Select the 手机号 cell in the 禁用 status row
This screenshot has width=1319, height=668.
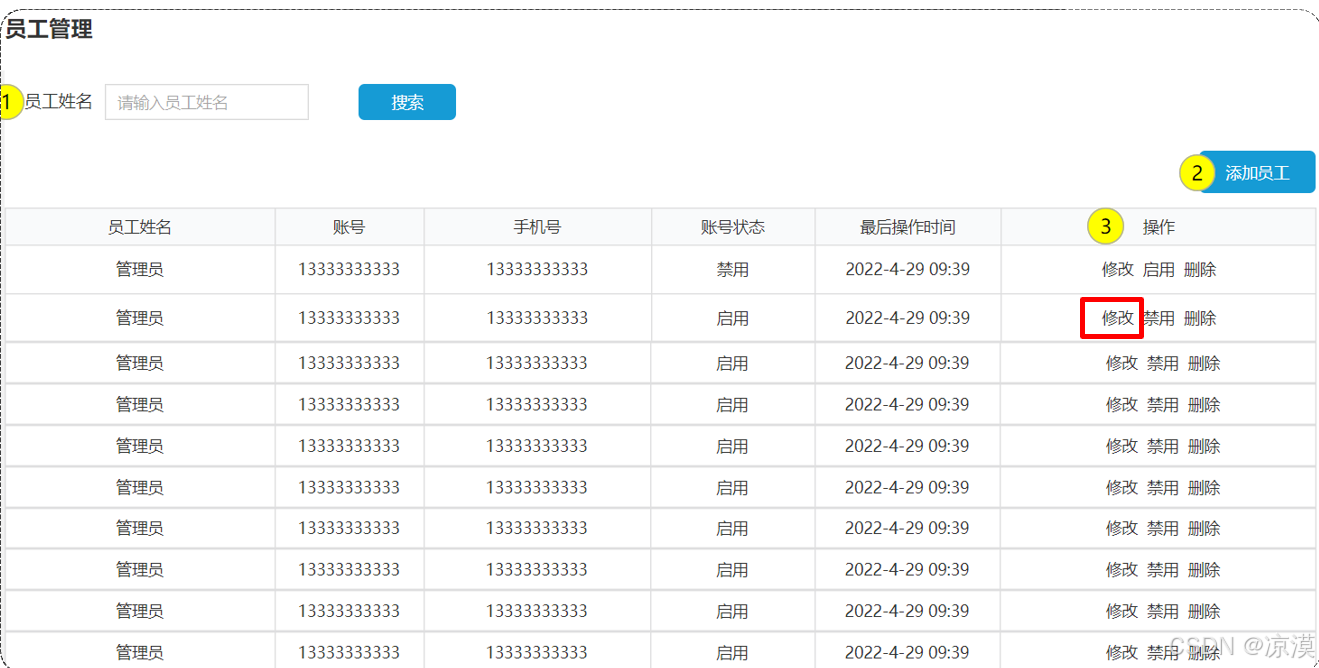tap(538, 270)
